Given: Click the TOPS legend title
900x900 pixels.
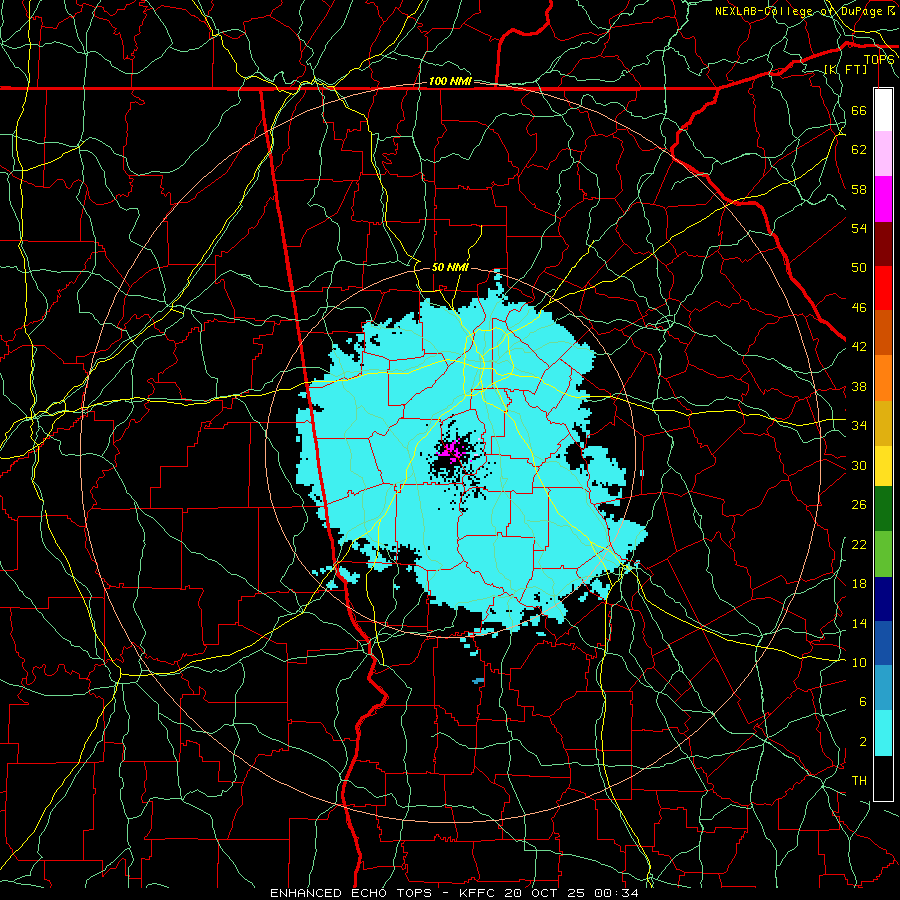Looking at the screenshot, I should point(879,60).
